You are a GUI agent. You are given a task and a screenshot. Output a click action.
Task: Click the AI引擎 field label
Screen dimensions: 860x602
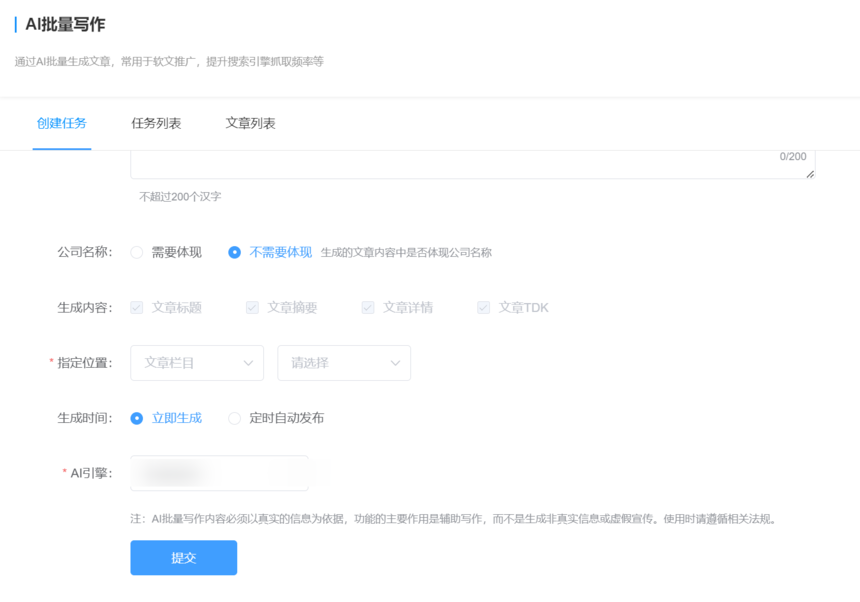(91, 473)
